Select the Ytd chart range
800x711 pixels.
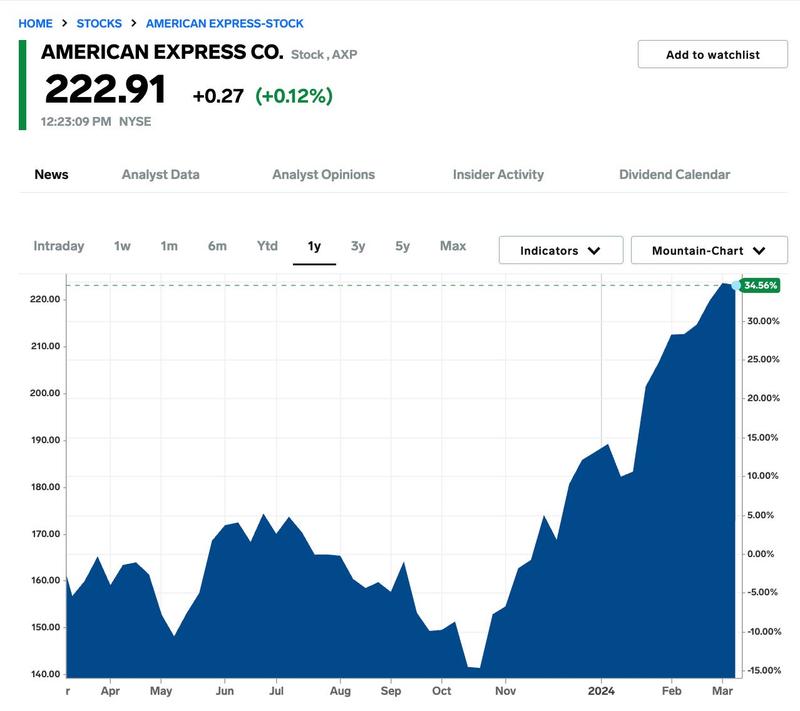point(267,246)
